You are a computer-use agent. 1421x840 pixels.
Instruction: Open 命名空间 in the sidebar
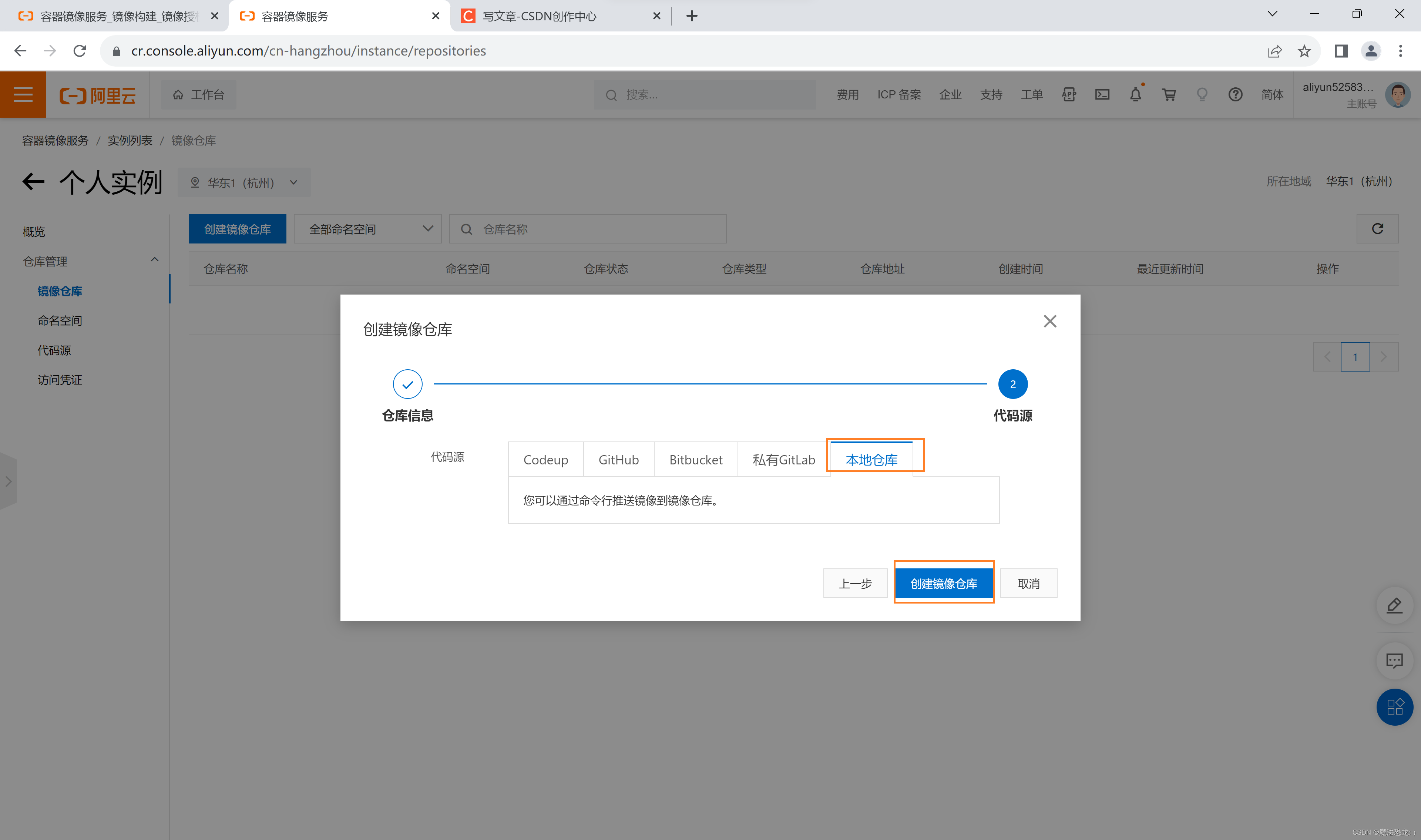point(60,321)
